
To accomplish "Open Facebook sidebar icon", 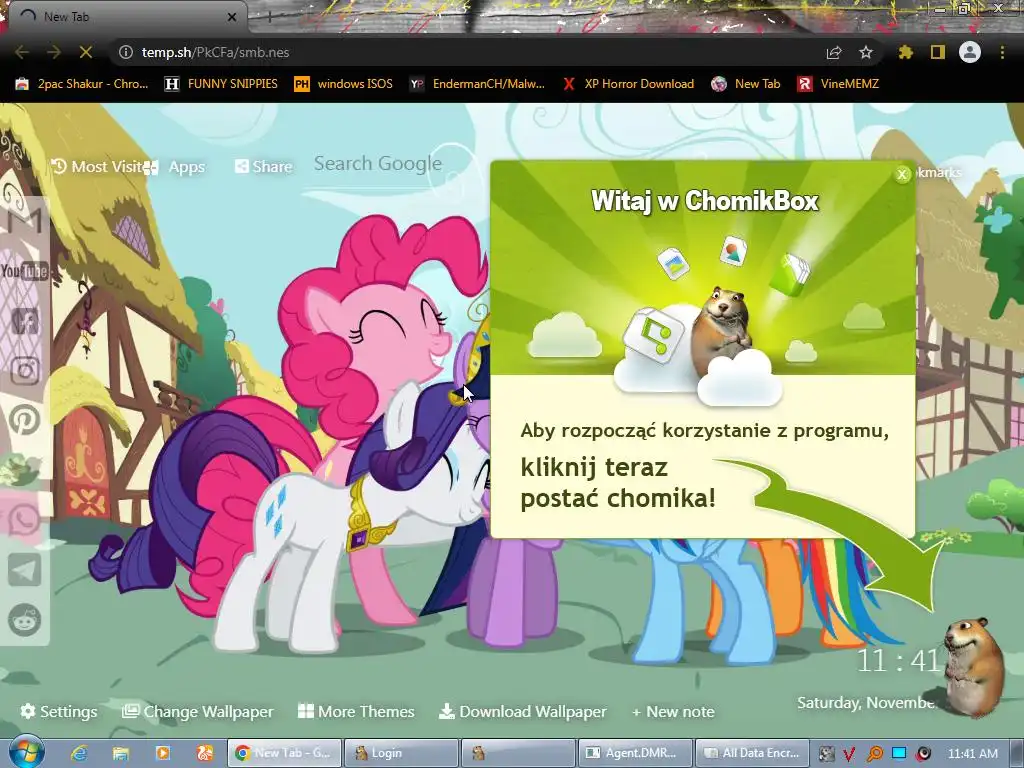I will click(25, 320).
